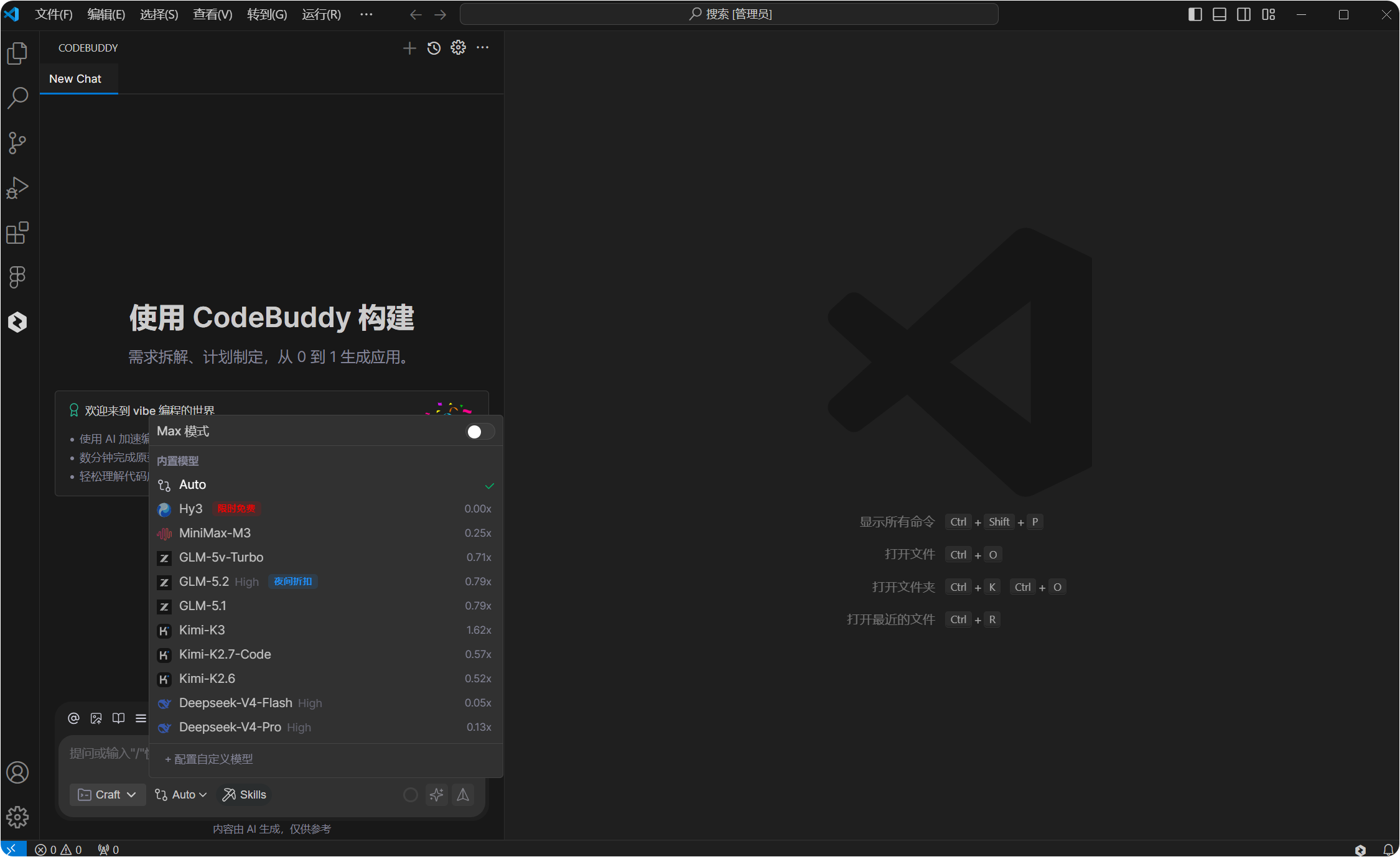This screenshot has height=857, width=1400.
Task: Choose the Kimi-K2.6 model
Action: pyautogui.click(x=326, y=679)
